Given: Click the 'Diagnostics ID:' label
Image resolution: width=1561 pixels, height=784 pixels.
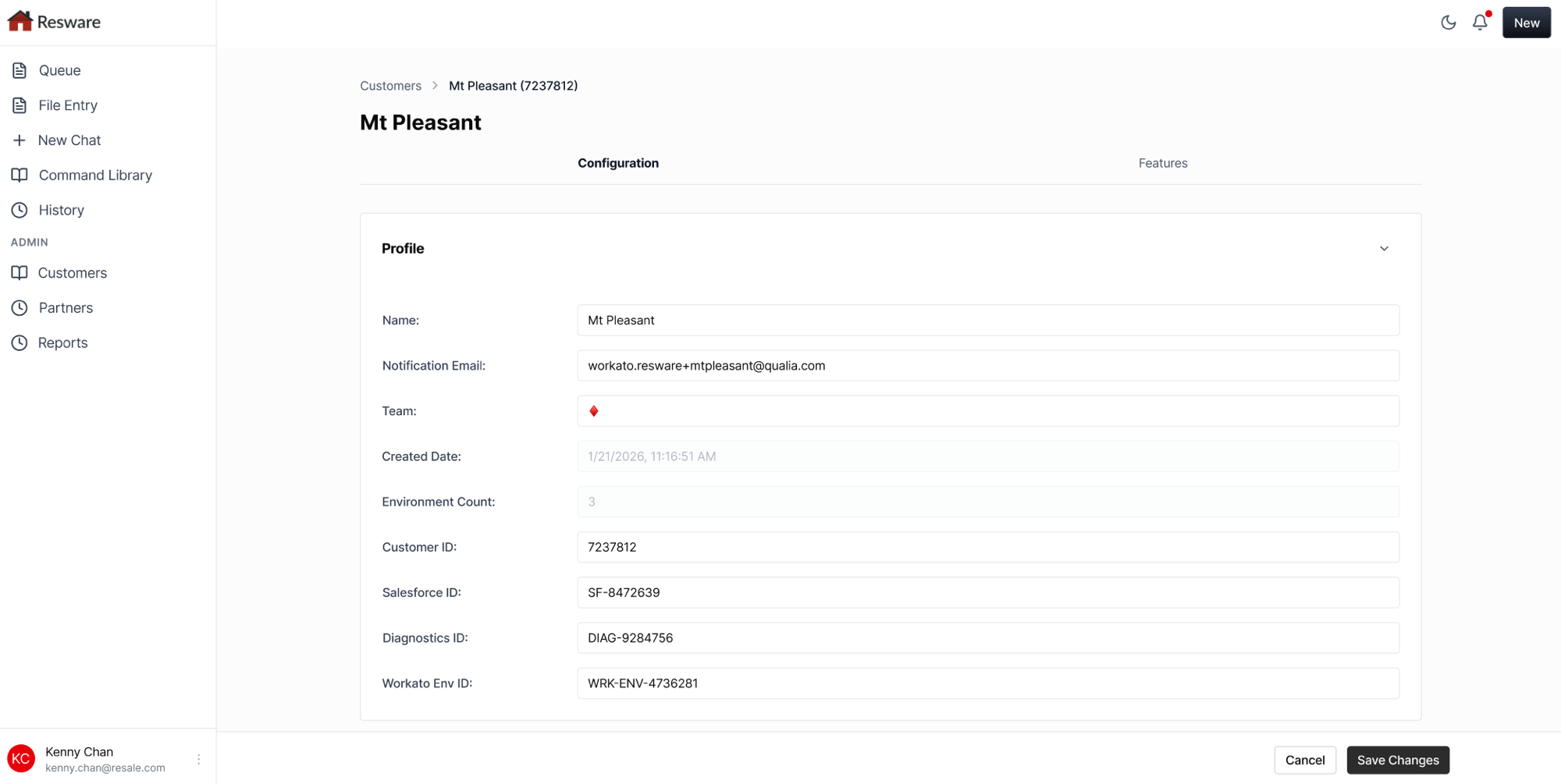Looking at the screenshot, I should (x=425, y=638).
